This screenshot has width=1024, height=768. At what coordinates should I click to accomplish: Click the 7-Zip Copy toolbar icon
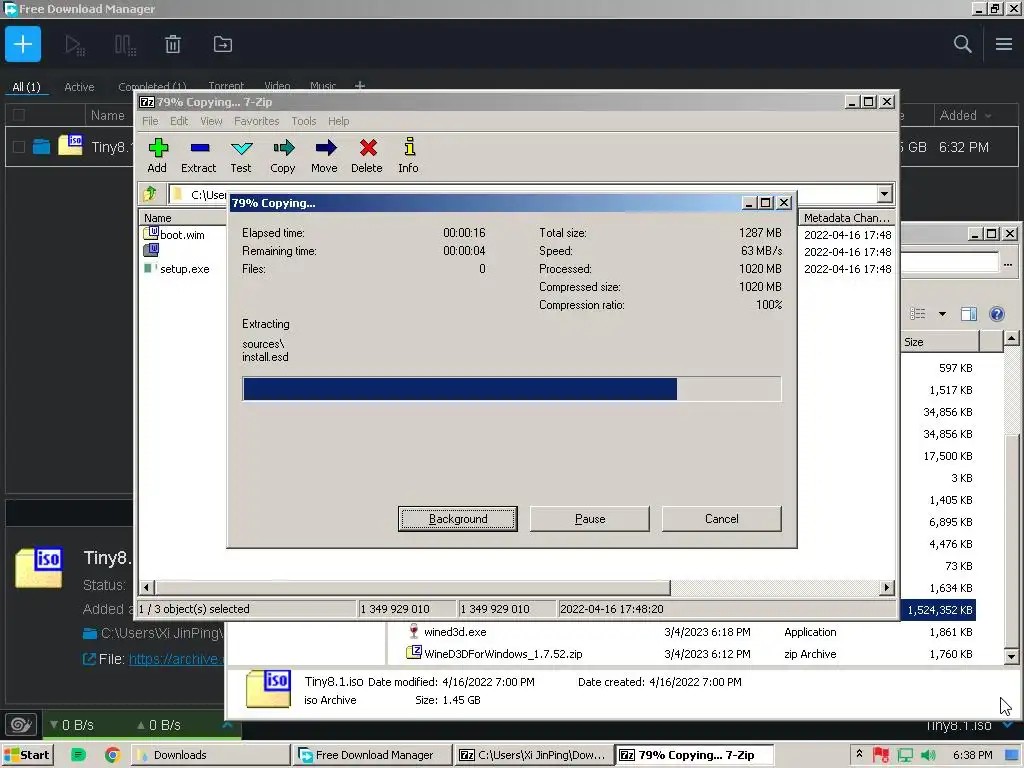click(x=283, y=155)
